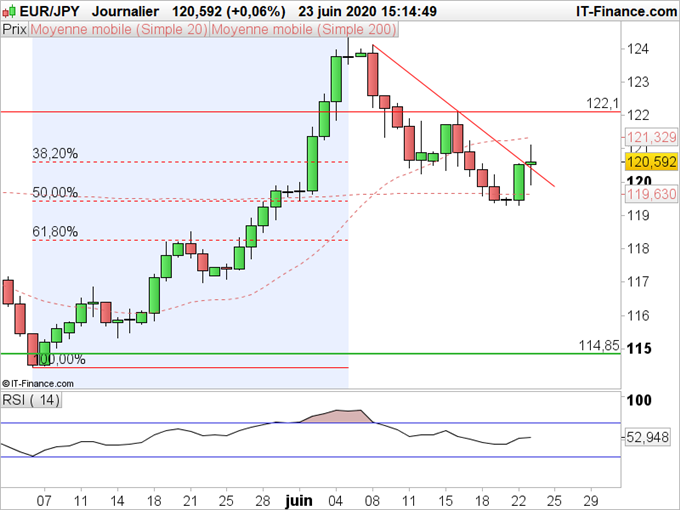Click the juin month label on time axis
This screenshot has height=510, width=680.
299,501
